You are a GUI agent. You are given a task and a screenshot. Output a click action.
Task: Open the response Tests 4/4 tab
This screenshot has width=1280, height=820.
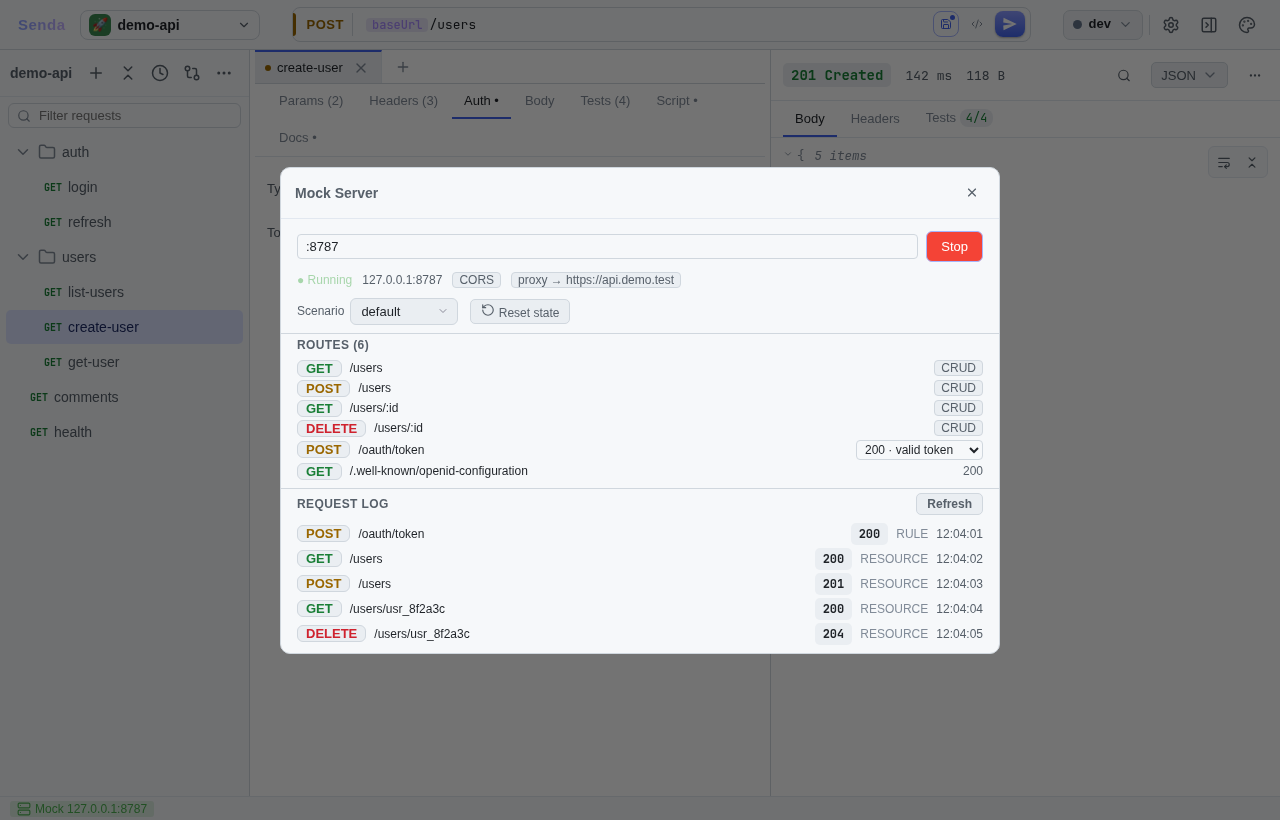tap(958, 118)
